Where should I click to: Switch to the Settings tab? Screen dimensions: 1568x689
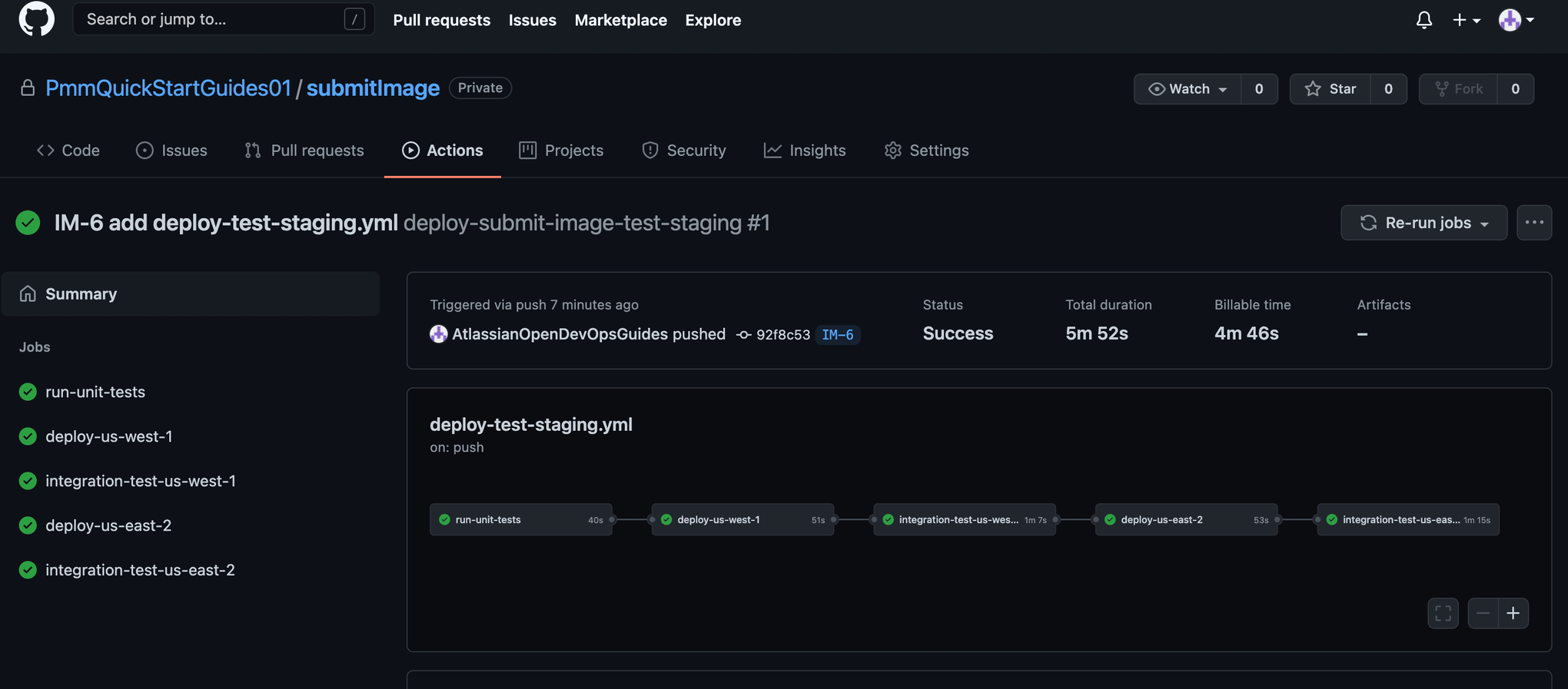(926, 151)
